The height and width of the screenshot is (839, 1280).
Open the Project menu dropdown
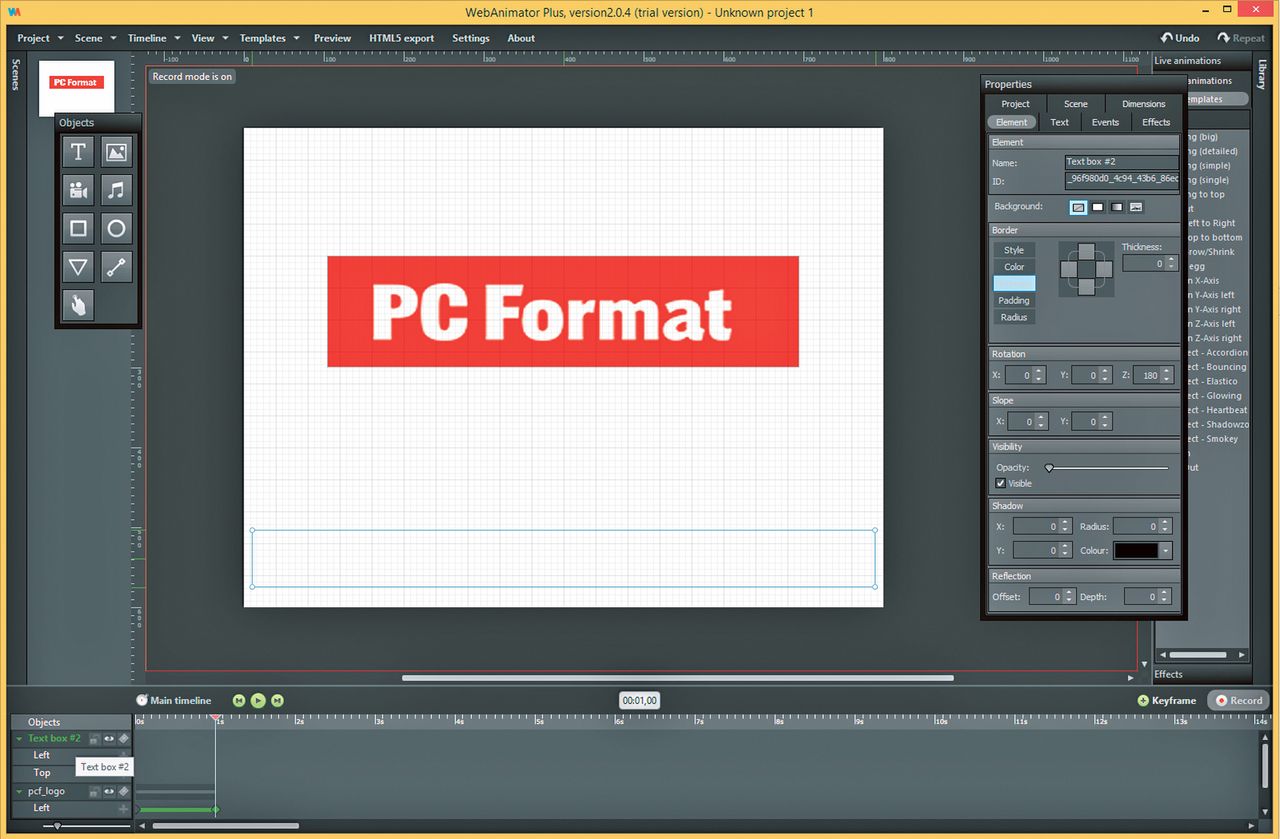pyautogui.click(x=40, y=38)
